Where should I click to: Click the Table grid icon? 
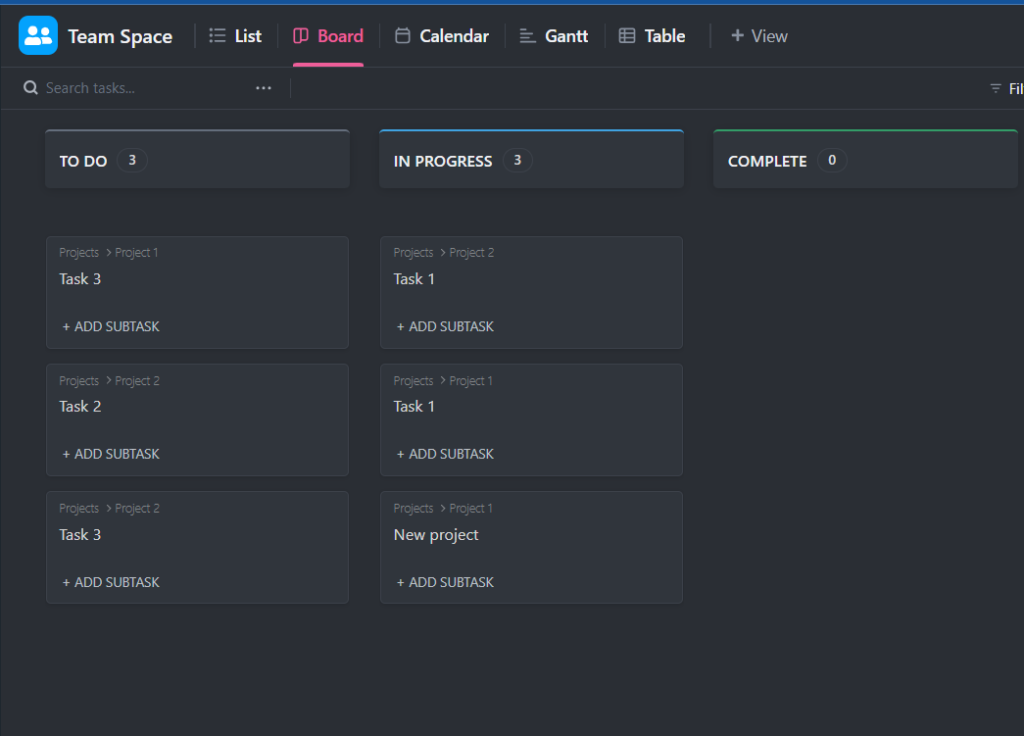point(625,35)
